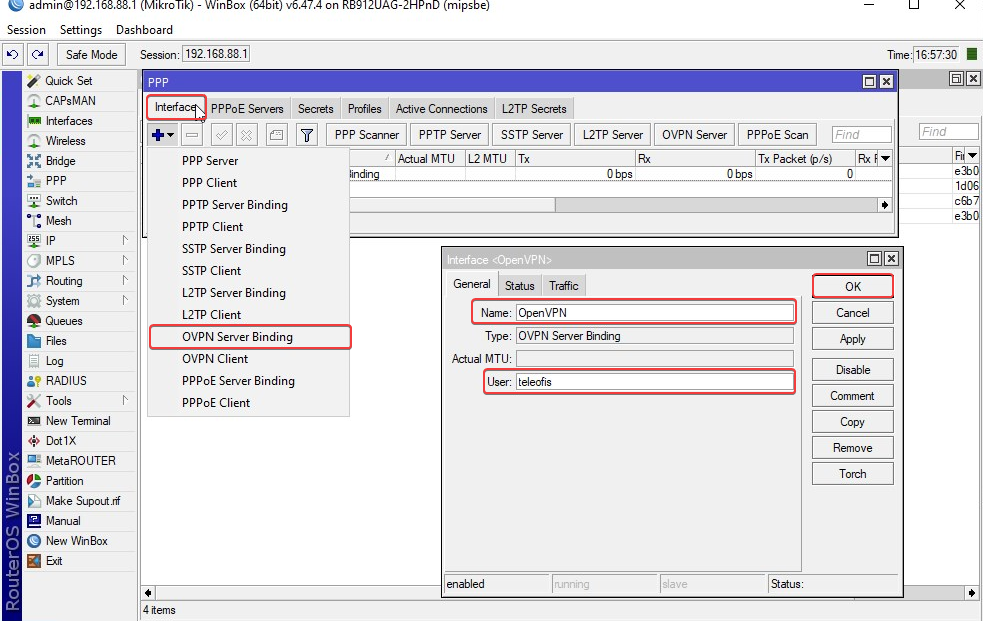The width and height of the screenshot is (983, 621).
Task: Switch to the Secrets tab
Action: click(315, 108)
